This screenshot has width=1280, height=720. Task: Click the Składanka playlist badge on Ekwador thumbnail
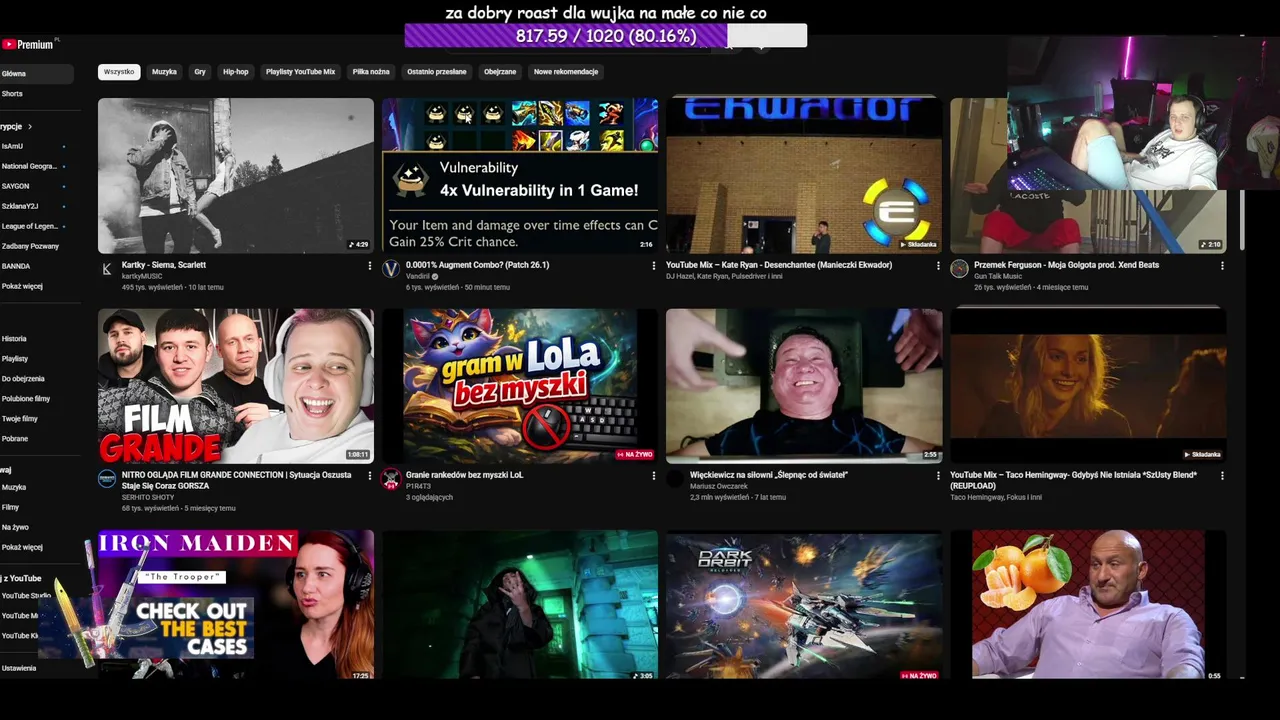coord(919,244)
